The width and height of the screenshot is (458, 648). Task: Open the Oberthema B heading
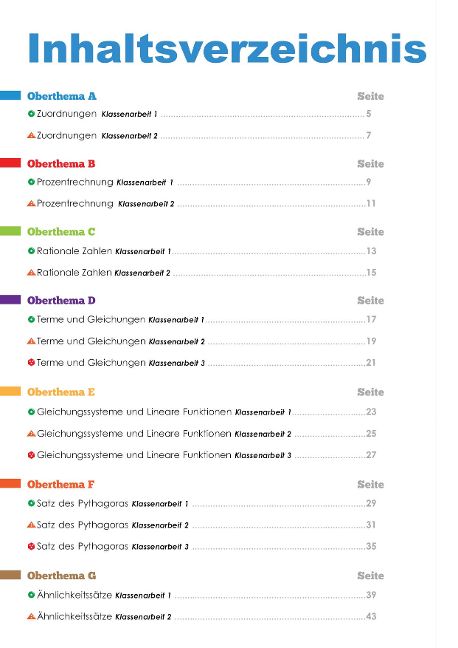pyautogui.click(x=61, y=164)
